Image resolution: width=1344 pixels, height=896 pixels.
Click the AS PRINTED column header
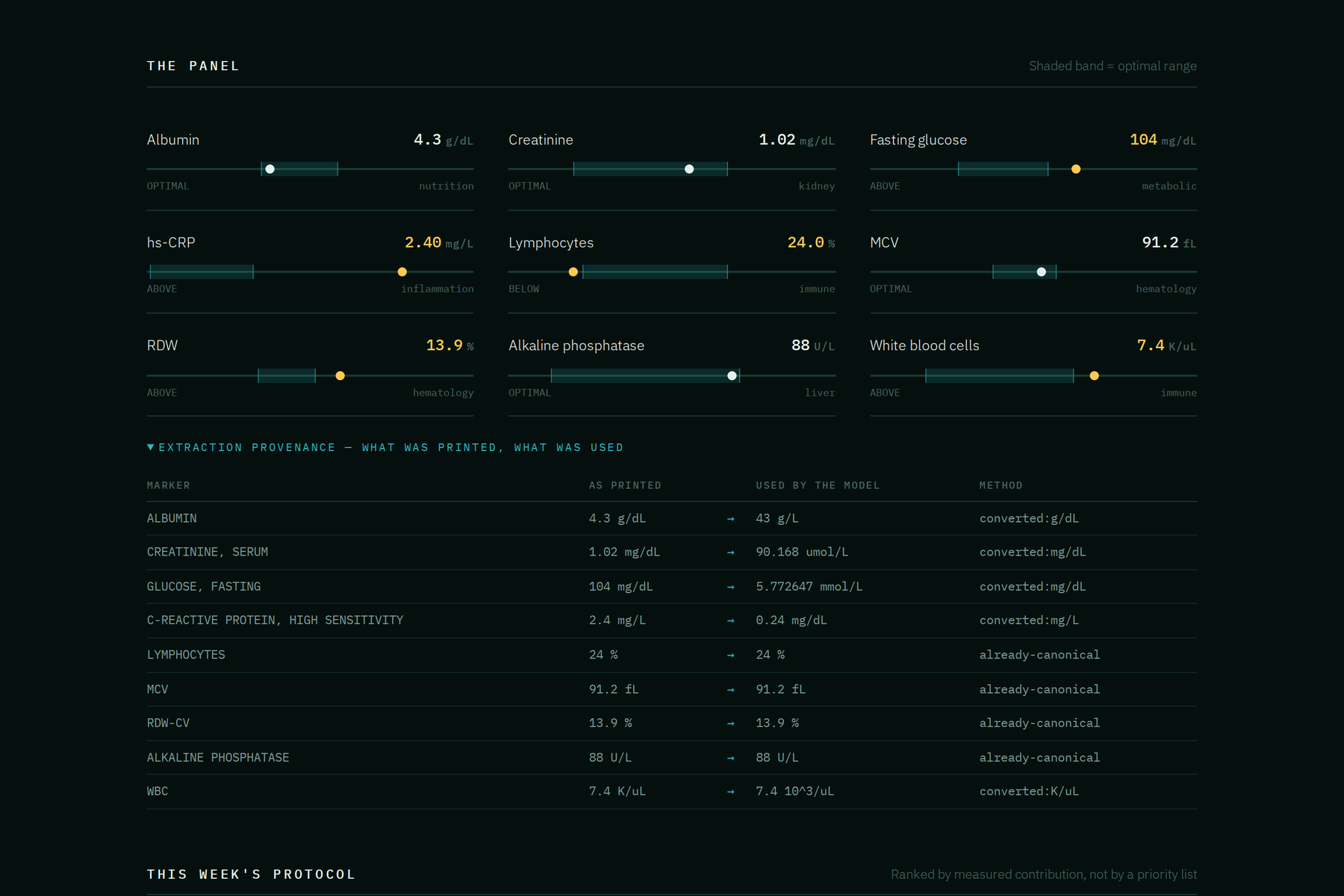tap(625, 485)
